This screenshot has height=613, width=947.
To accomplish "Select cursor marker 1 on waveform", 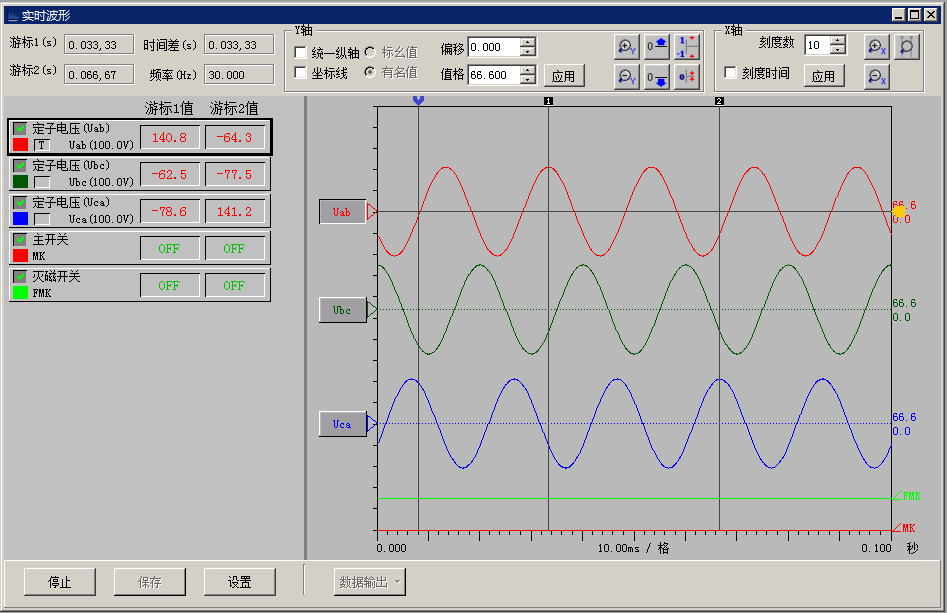I will pos(548,101).
